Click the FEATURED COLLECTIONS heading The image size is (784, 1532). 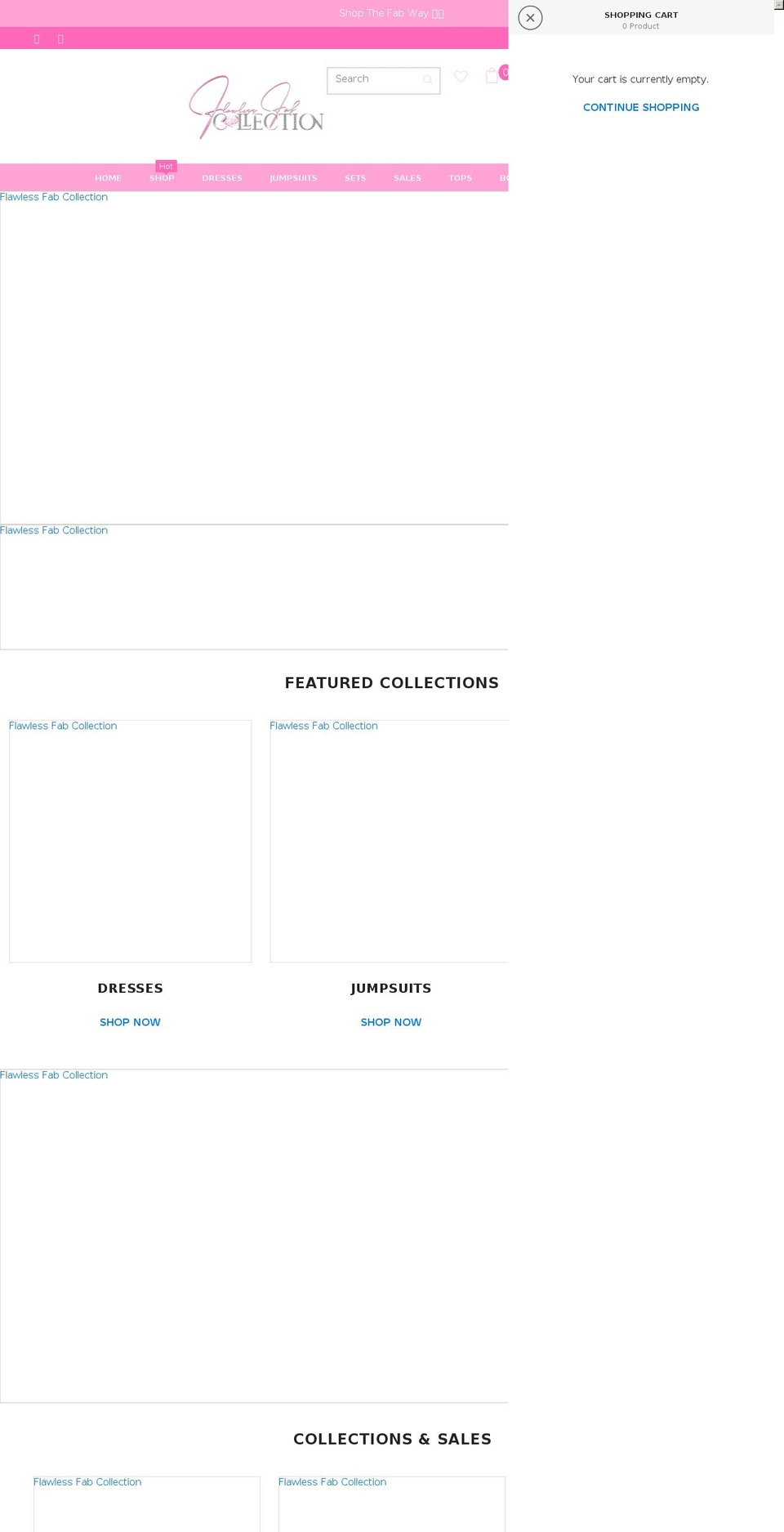391,683
